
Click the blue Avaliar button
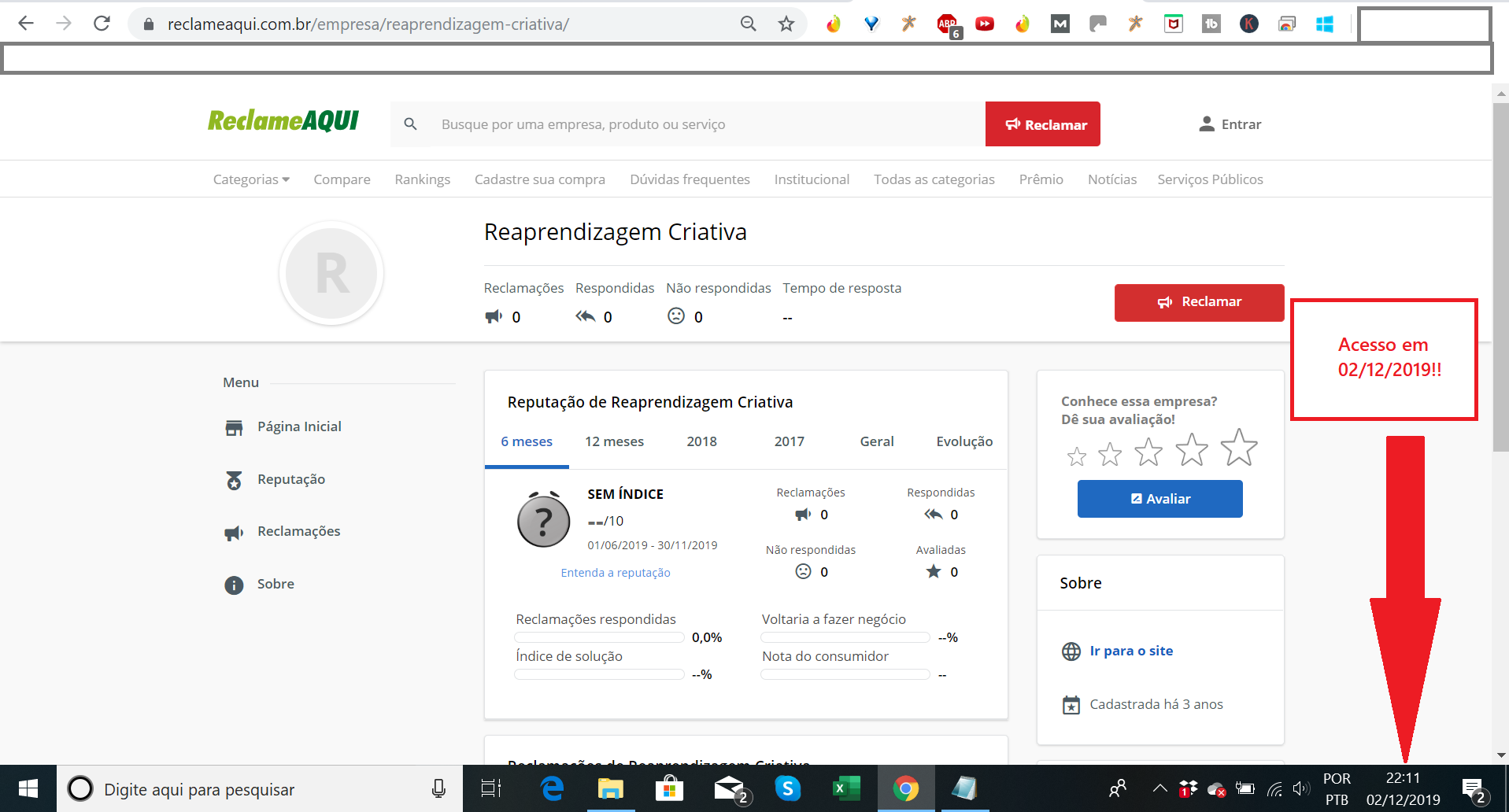click(1159, 499)
